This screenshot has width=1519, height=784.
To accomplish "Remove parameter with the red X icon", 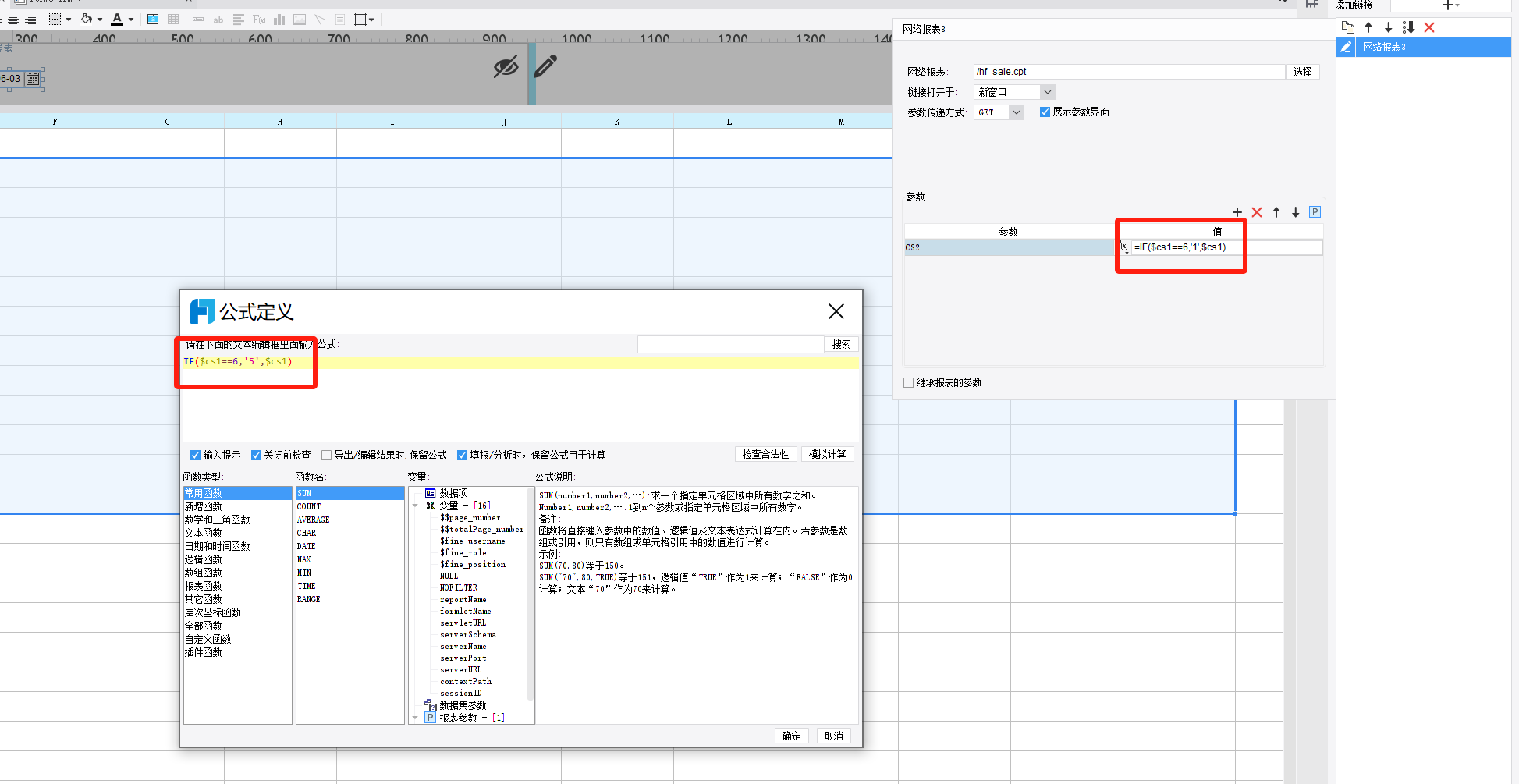I will click(1257, 212).
